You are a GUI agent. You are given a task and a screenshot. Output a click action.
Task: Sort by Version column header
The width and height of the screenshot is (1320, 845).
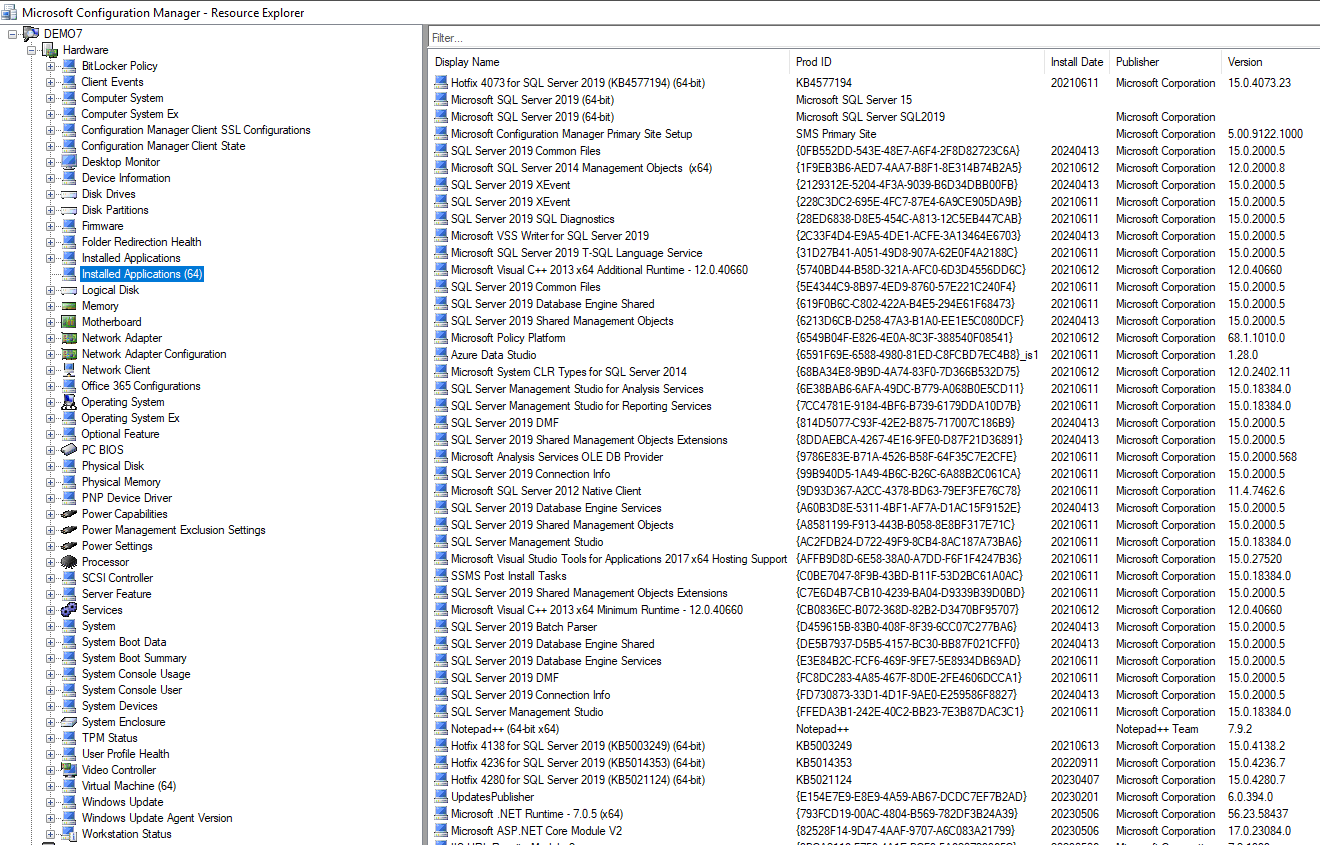click(x=1271, y=62)
